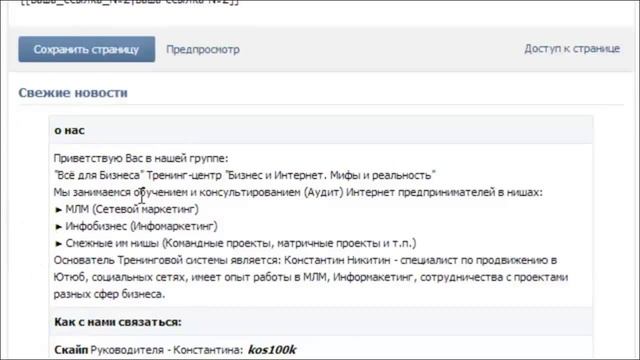640x360 pixels.
Task: Click the Сохранить страницу button
Action: [87, 49]
